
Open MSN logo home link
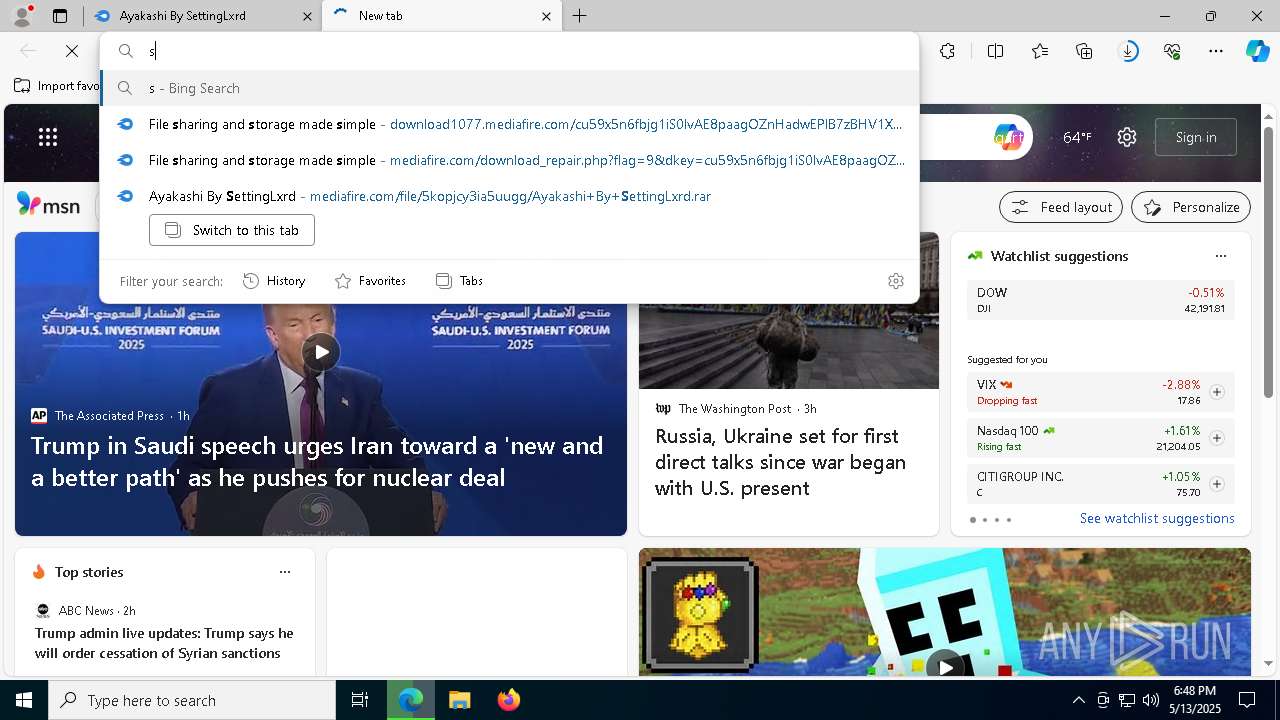[x=48, y=205]
